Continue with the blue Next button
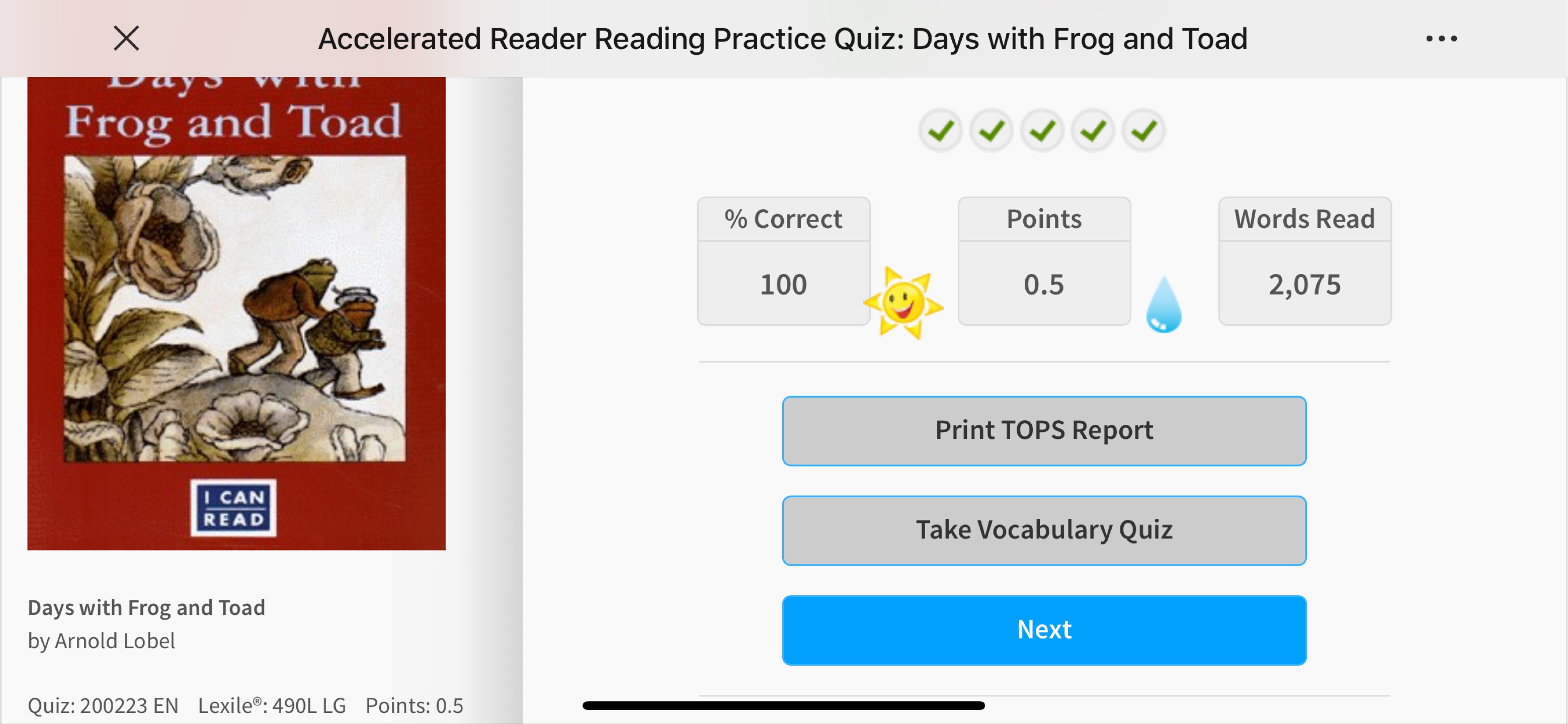This screenshot has width=1568, height=724. 1044,629
